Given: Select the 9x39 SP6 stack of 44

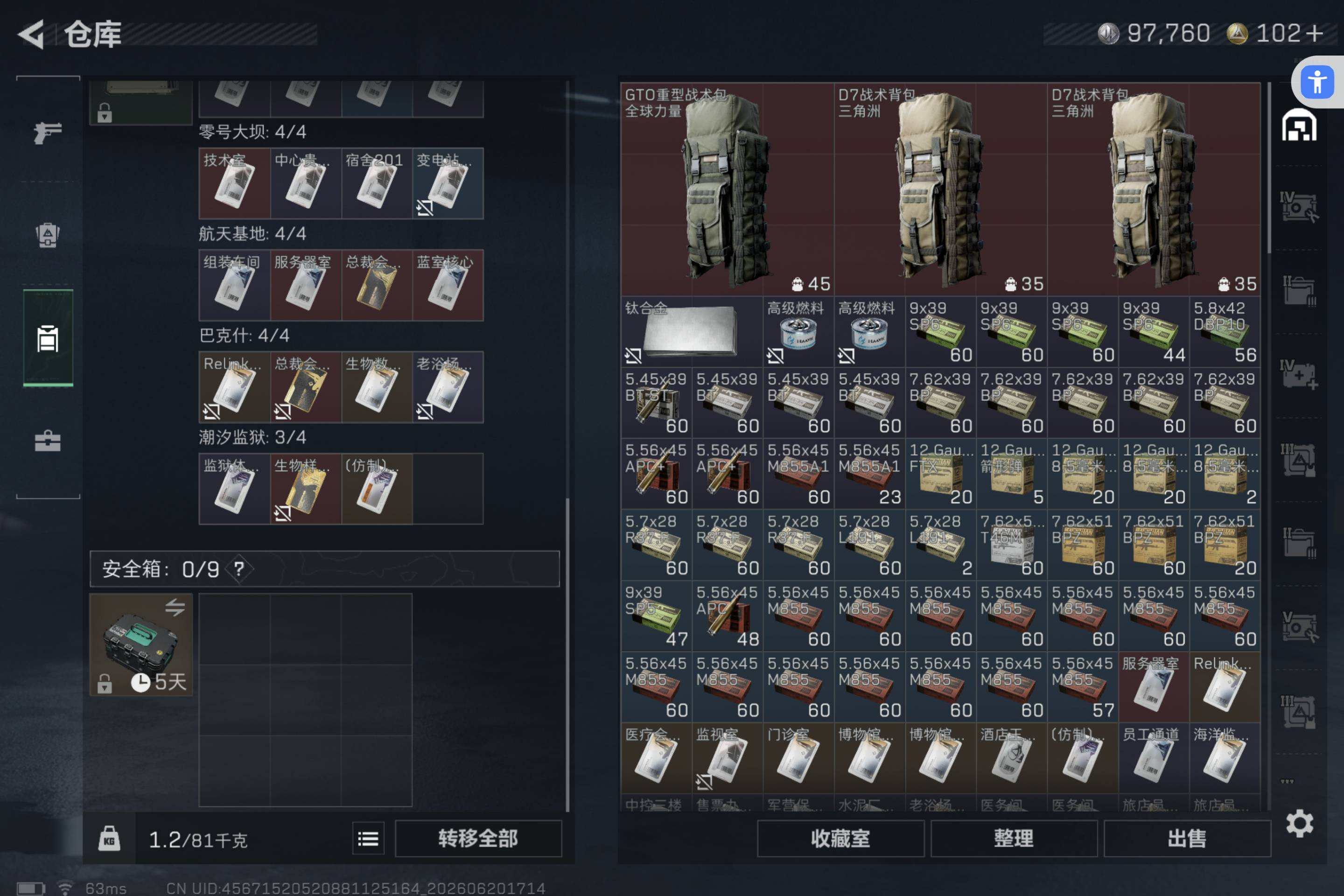Looking at the screenshot, I should [1154, 331].
